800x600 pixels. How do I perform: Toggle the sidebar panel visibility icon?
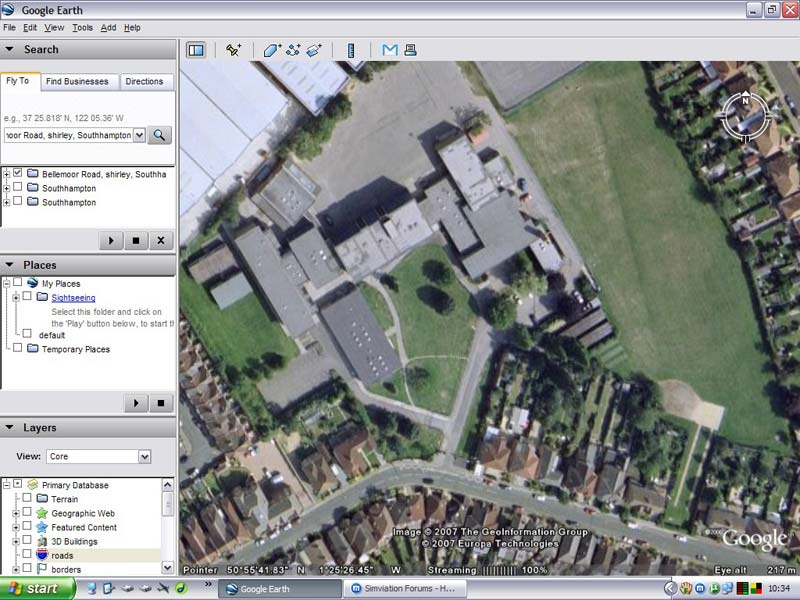click(196, 50)
